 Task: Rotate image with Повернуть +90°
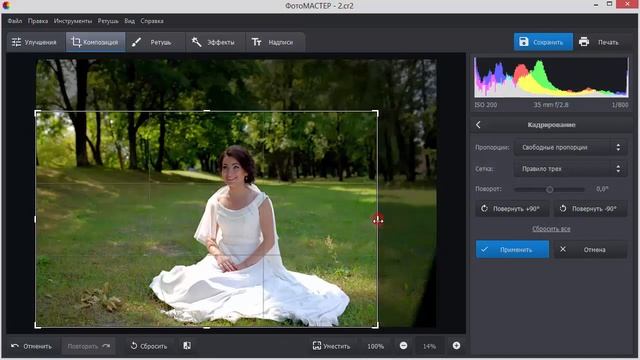pos(512,209)
